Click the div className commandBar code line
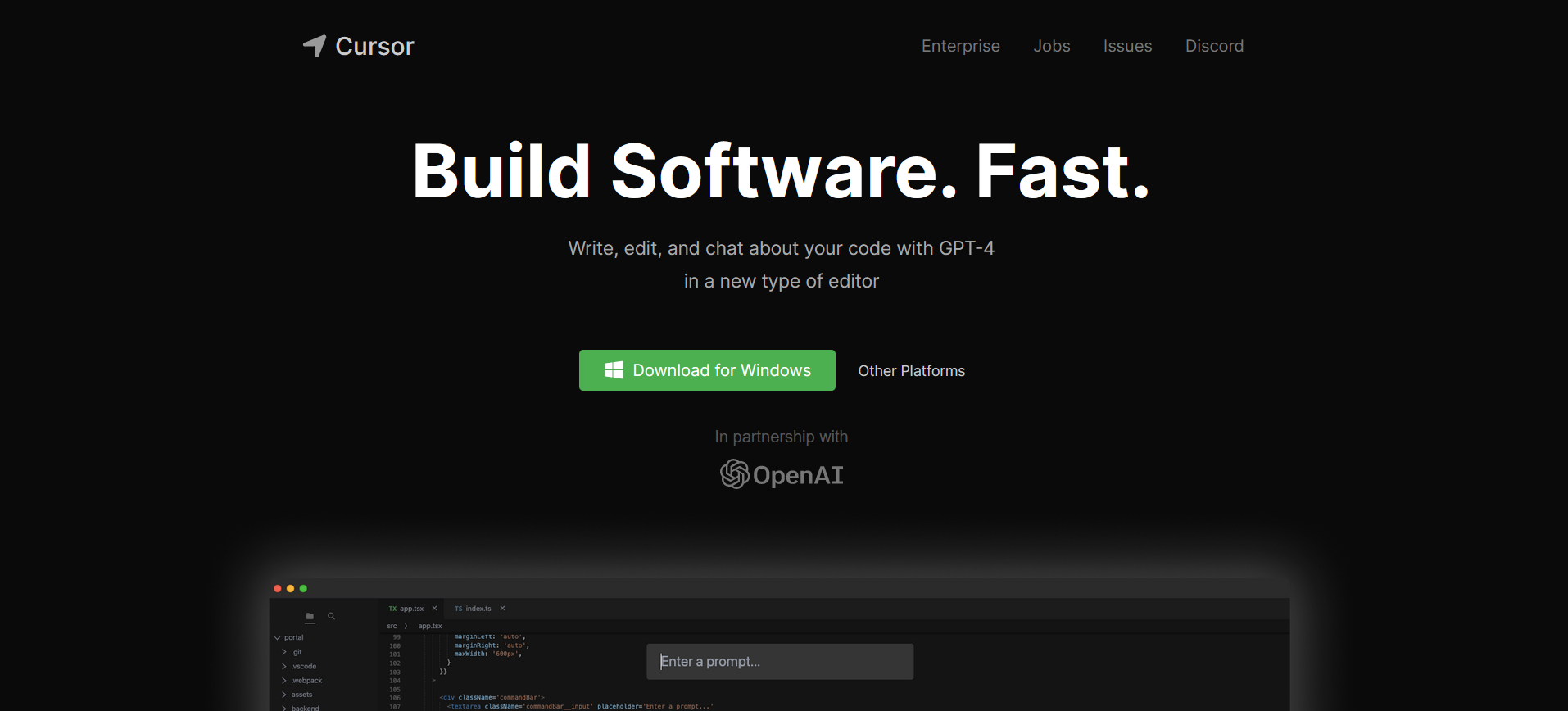Screen dimensions: 1568x711 tap(492, 697)
